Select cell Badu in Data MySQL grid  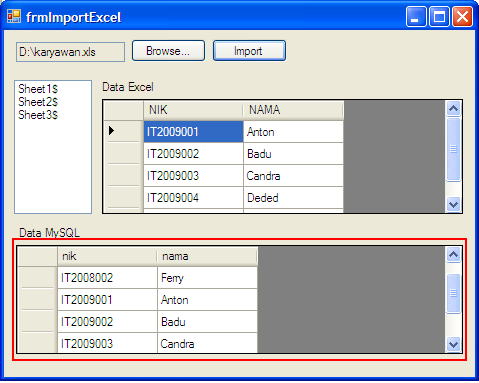207,322
